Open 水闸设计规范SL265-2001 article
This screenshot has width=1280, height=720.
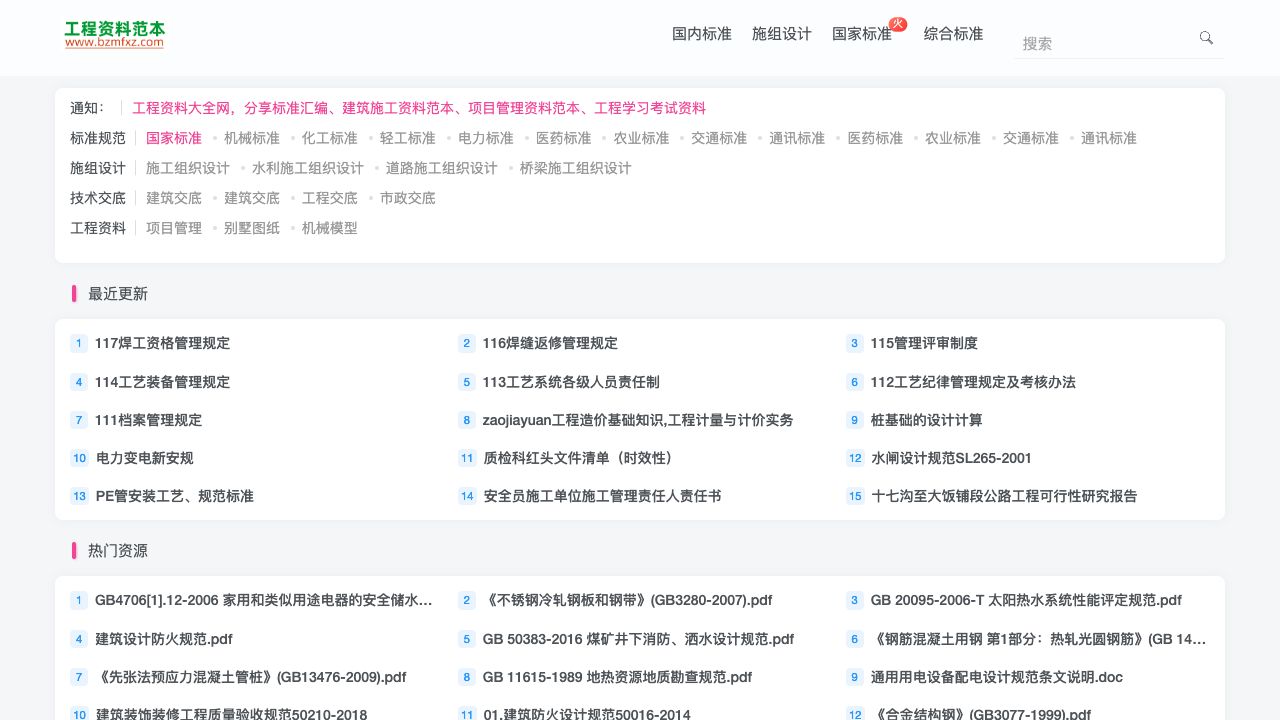click(x=951, y=458)
